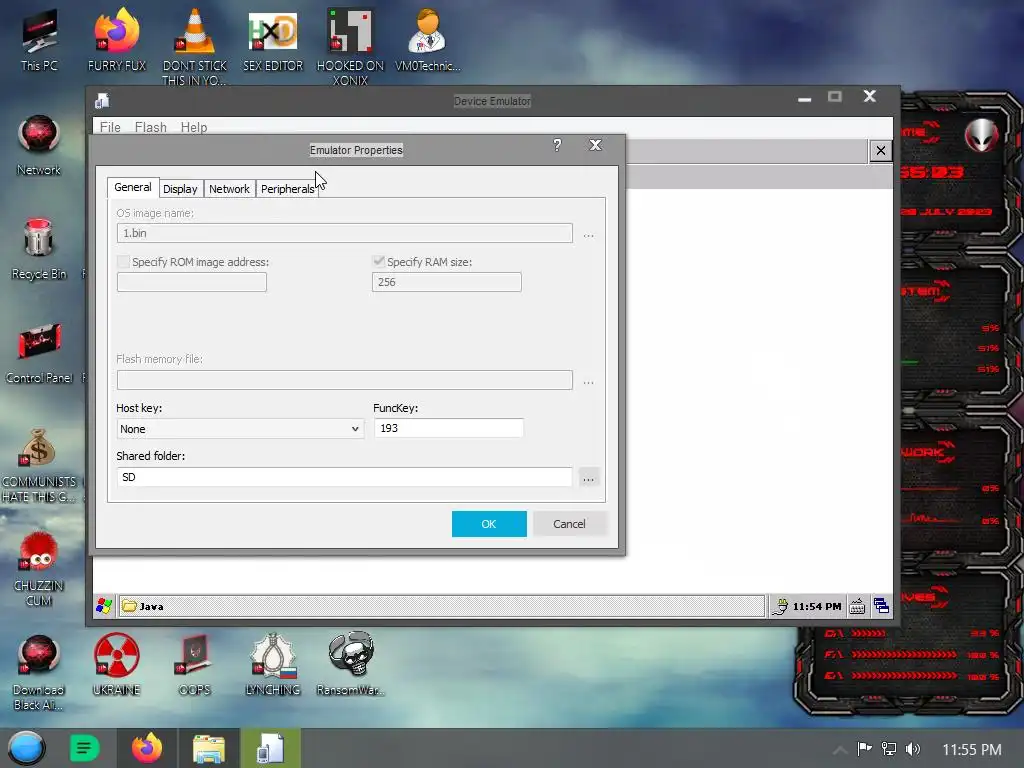This screenshot has height=768, width=1024.
Task: Click the 11:55 PM system clock
Action: tap(972, 749)
